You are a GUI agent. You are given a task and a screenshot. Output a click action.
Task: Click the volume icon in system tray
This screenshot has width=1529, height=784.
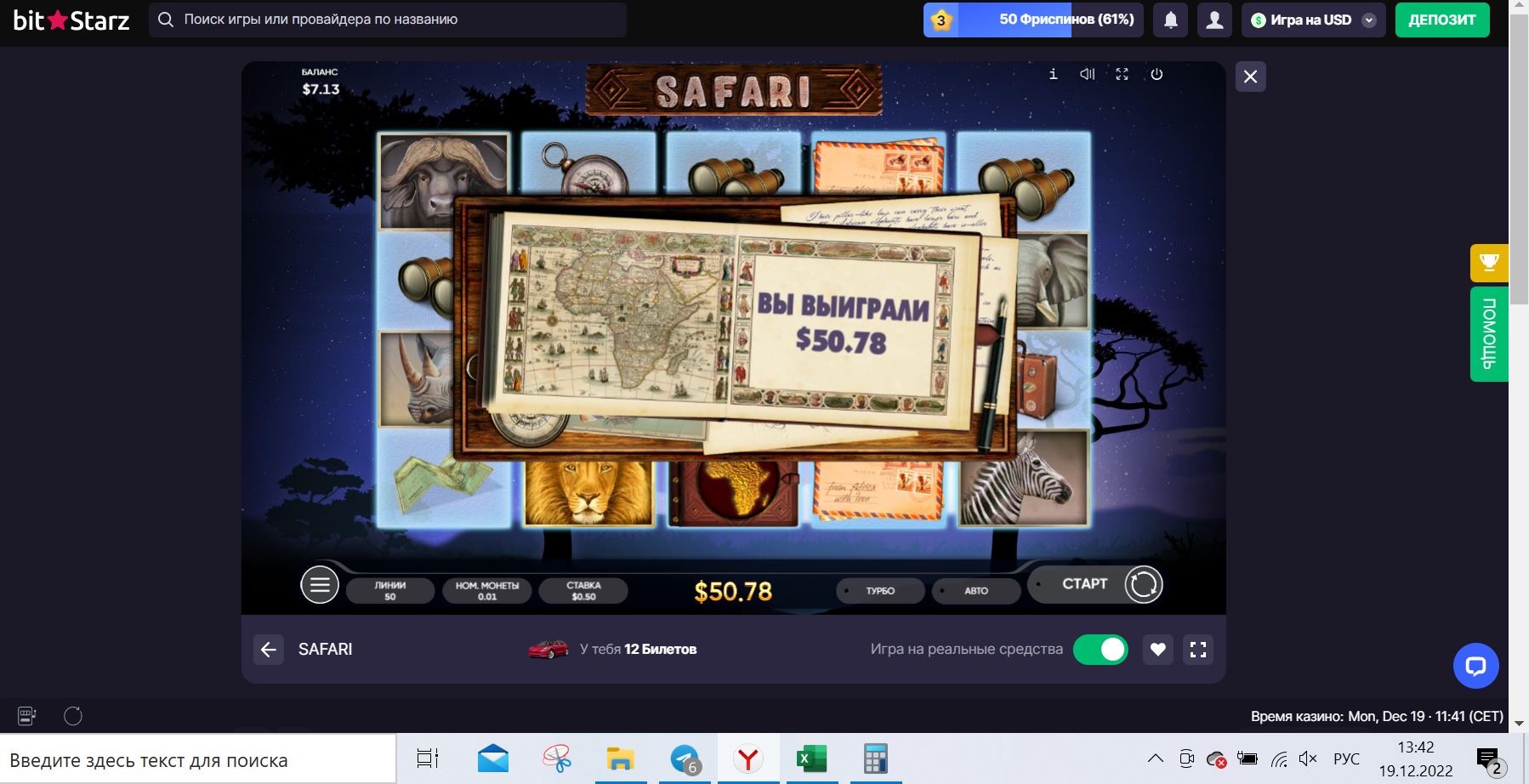click(x=1308, y=758)
